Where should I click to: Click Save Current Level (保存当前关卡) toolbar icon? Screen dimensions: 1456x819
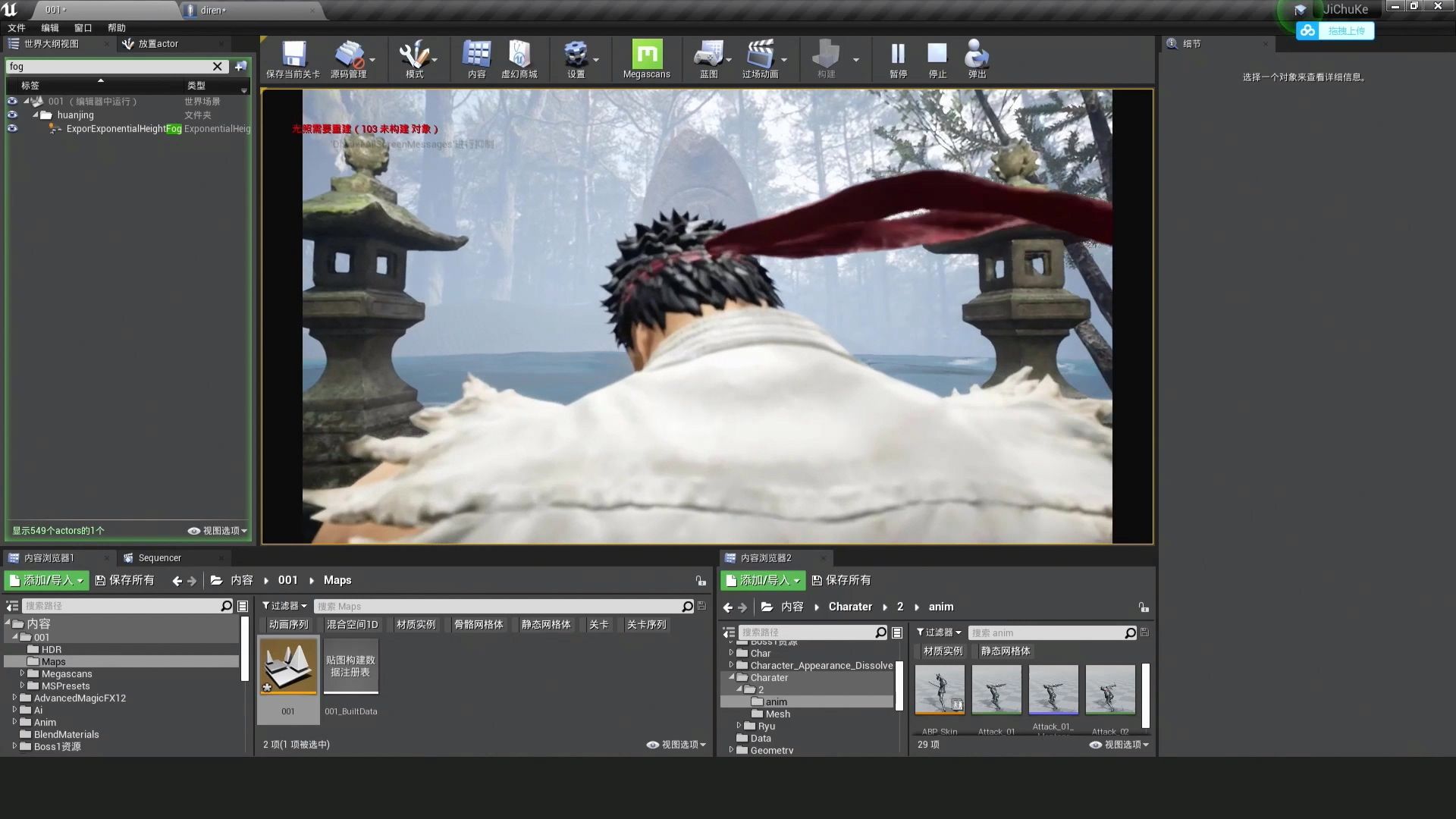[x=293, y=59]
